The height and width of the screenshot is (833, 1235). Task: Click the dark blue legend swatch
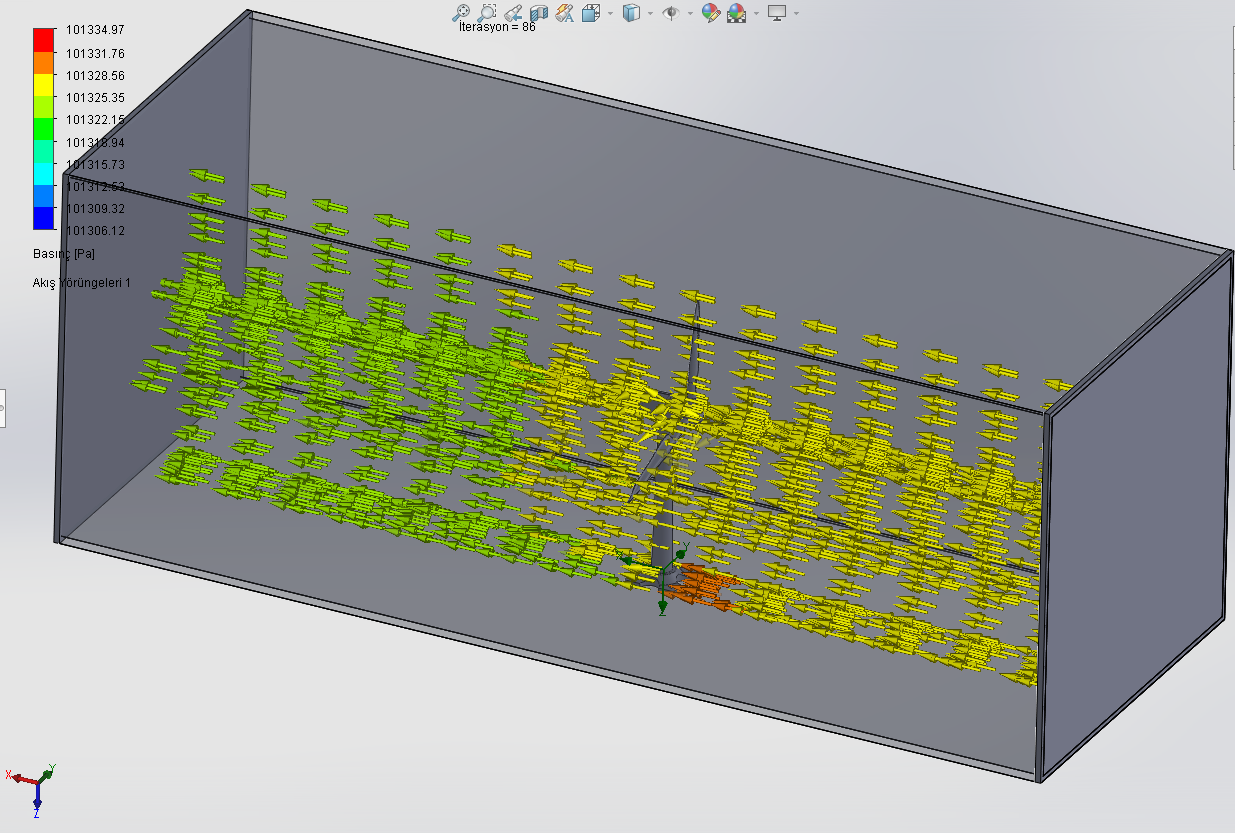[x=44, y=219]
